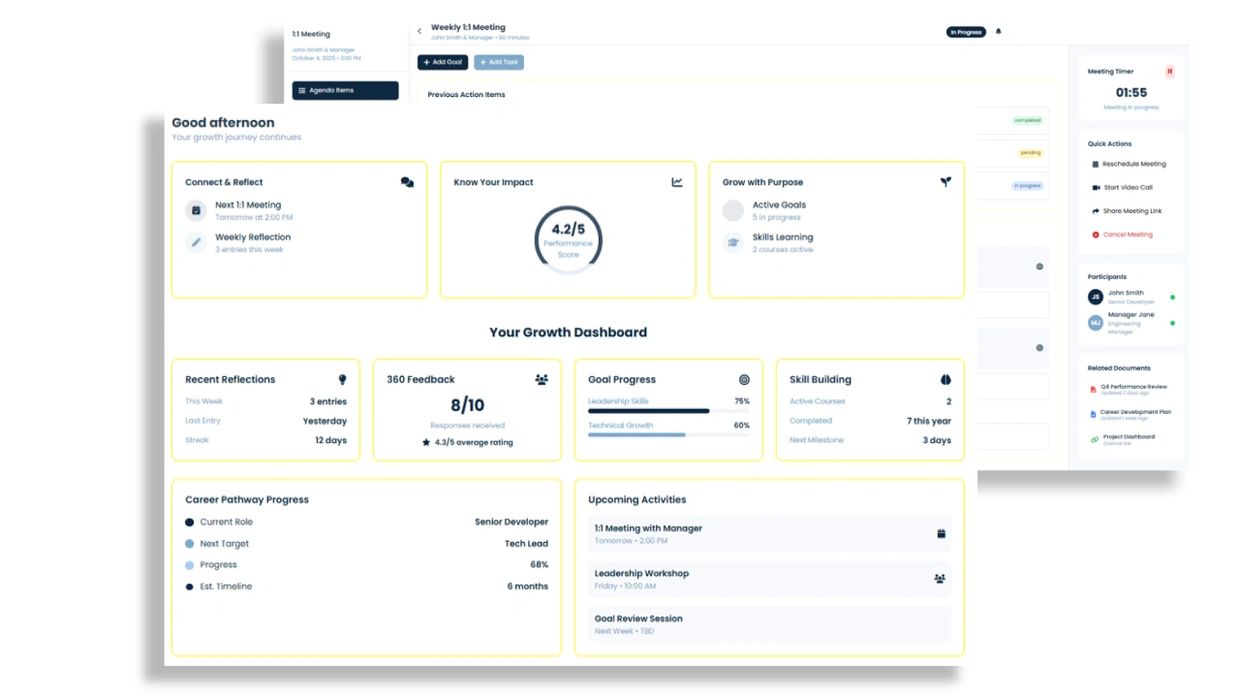The height and width of the screenshot is (698, 1240).
Task: Click the brain icon in Skill Building
Action: tap(945, 380)
